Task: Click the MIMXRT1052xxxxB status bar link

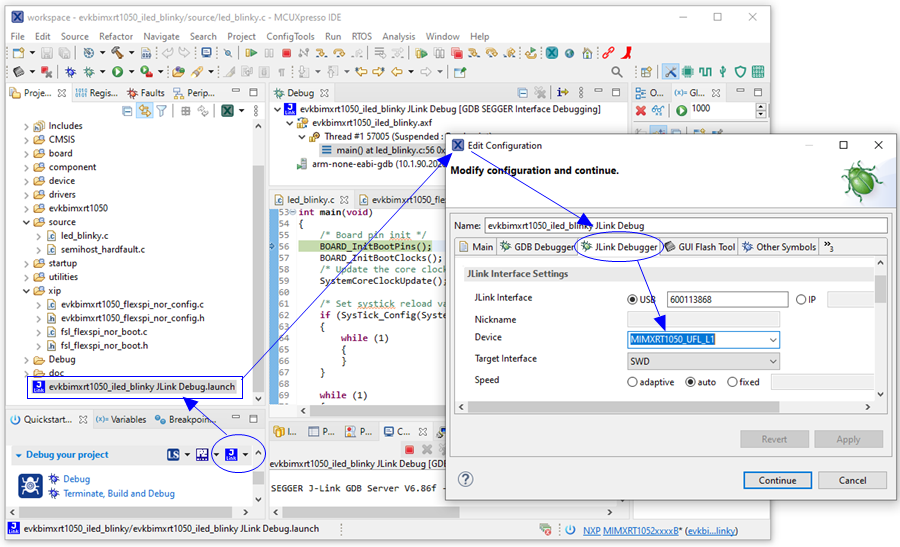Action: [641, 531]
